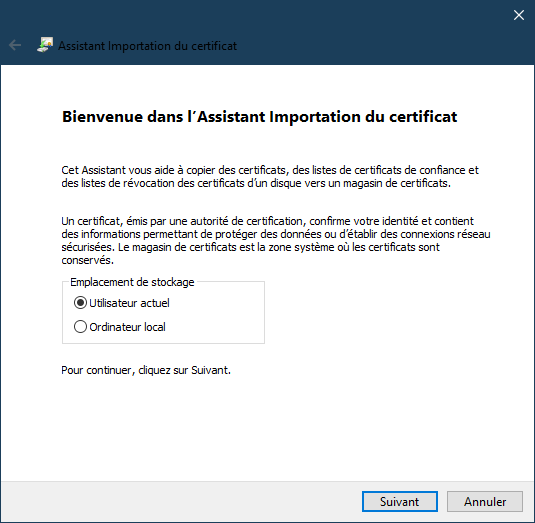Select the Ordinateur local radio button
The height and width of the screenshot is (523, 535).
80,327
